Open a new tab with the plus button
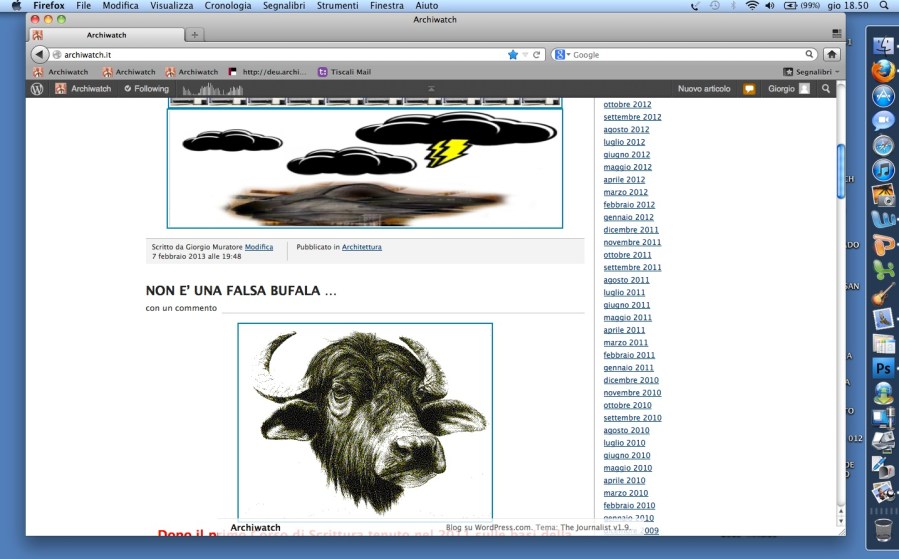The height and width of the screenshot is (559, 899). pos(194,35)
